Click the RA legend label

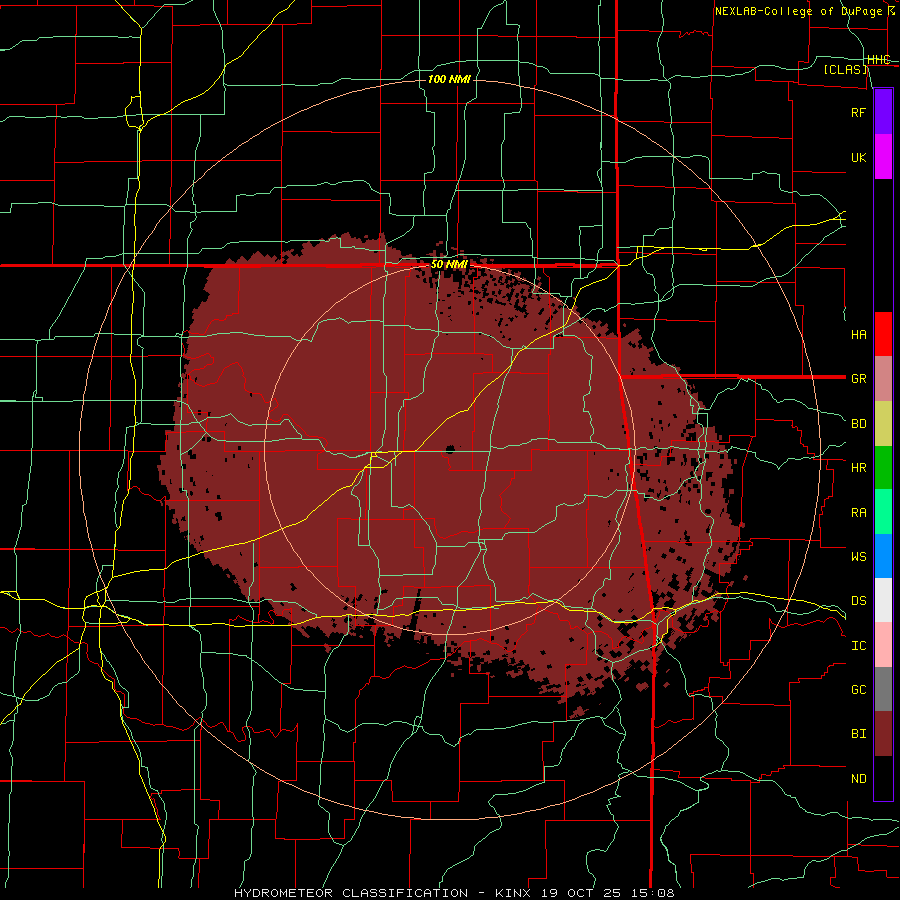(858, 513)
